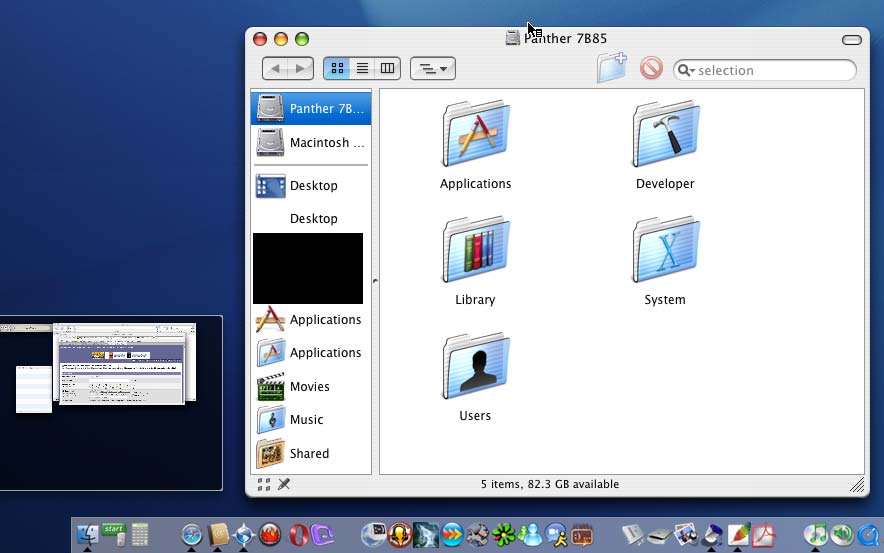The height and width of the screenshot is (553, 884).
Task: Select Movies in the sidebar
Action: 309,387
